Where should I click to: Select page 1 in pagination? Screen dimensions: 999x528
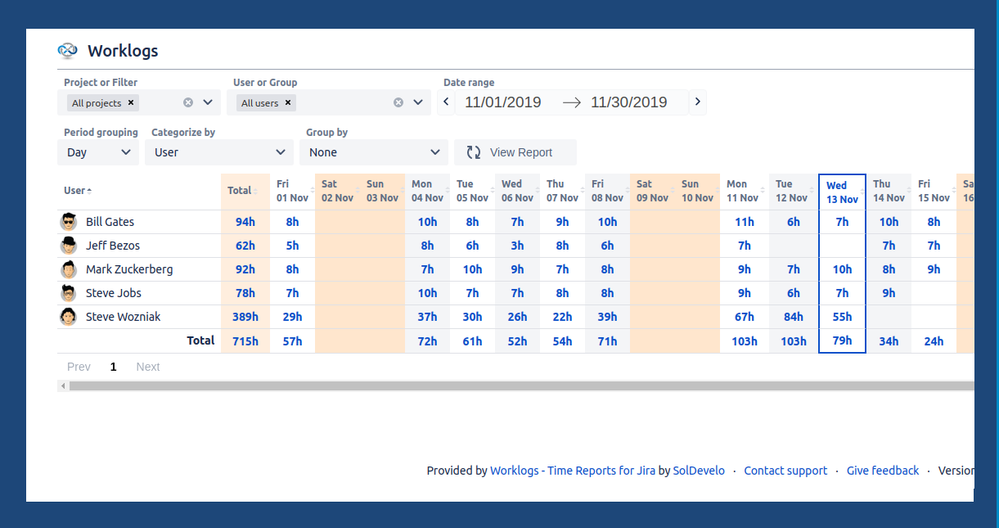pos(113,367)
